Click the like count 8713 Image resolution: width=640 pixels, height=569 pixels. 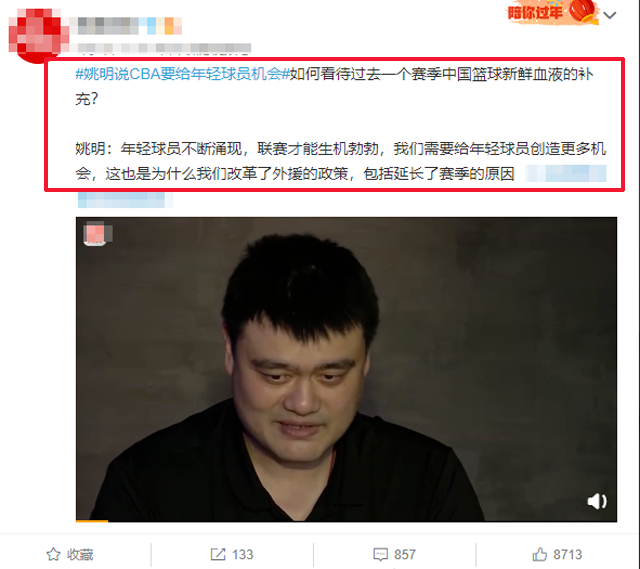tap(568, 554)
